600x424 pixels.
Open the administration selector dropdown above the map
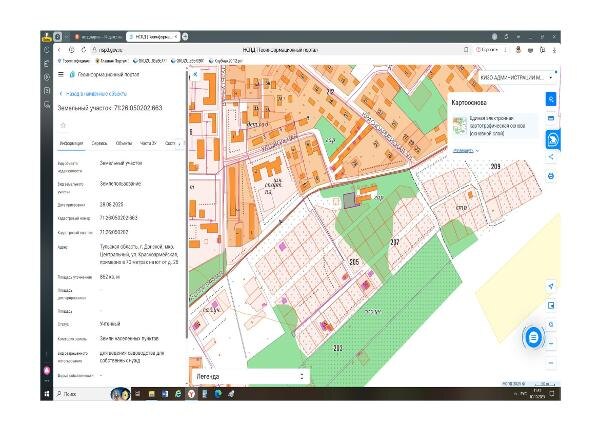point(517,77)
